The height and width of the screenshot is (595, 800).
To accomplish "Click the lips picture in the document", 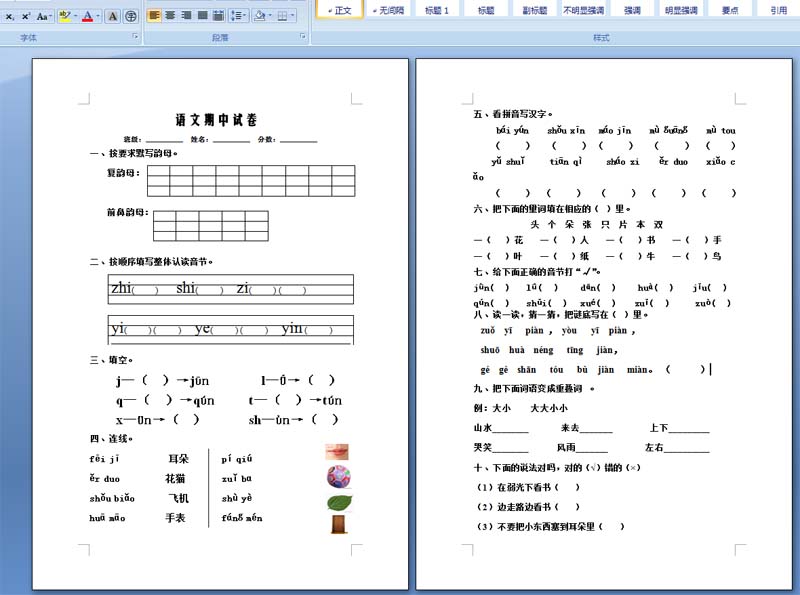I will 337,452.
